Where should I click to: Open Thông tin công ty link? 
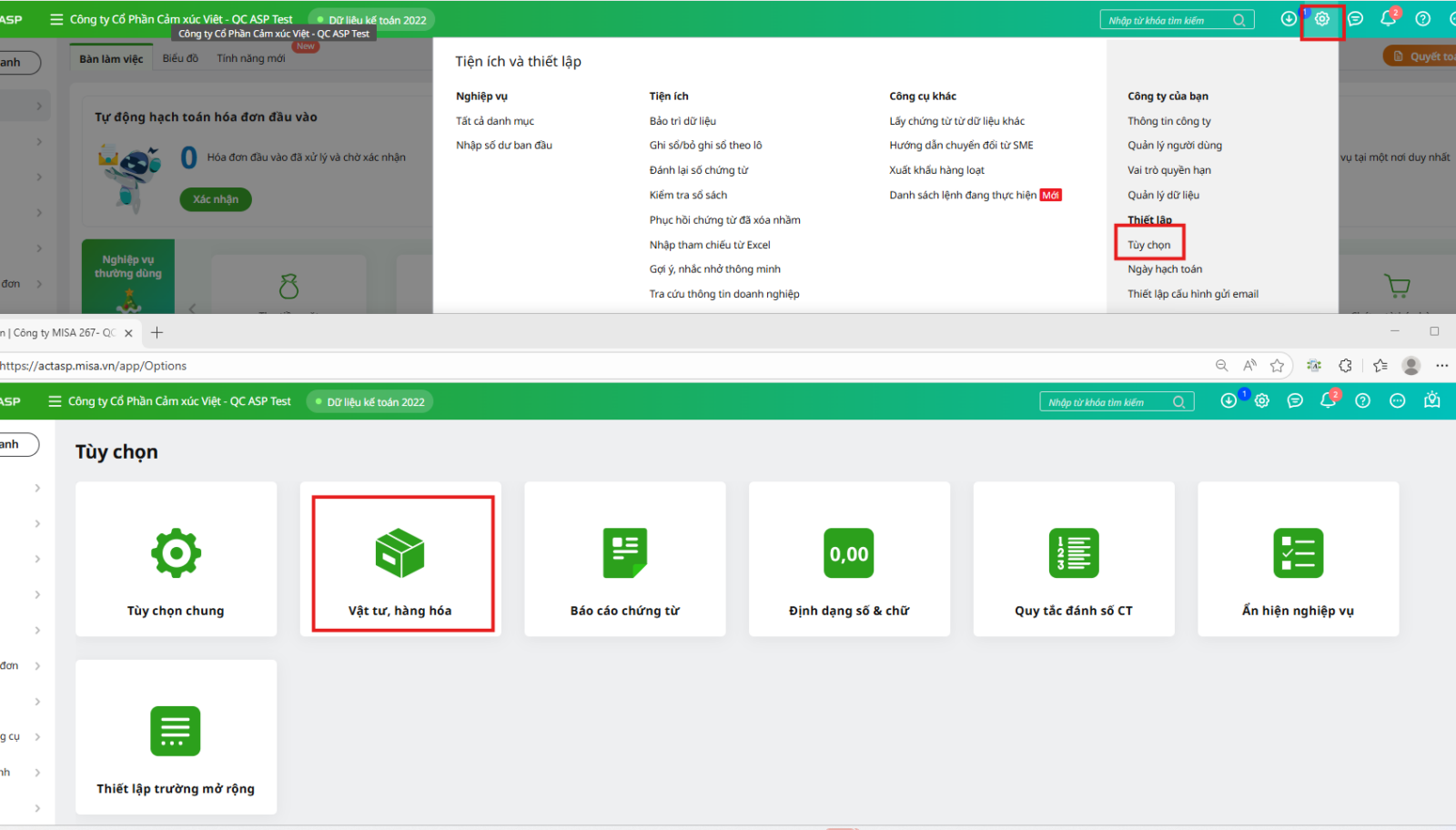(1168, 121)
